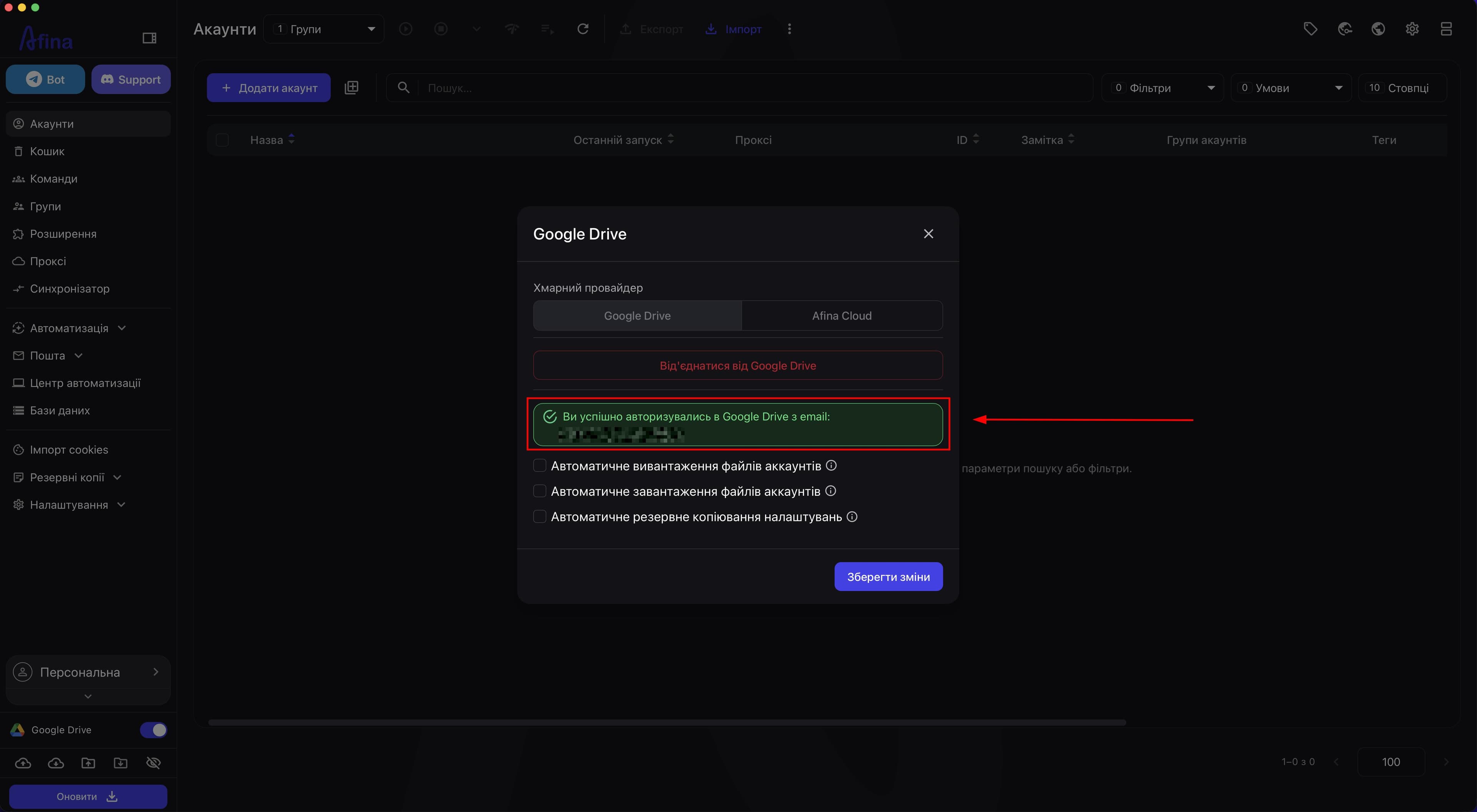Click the Додати акаунт button
The image size is (1477, 812).
269,88
